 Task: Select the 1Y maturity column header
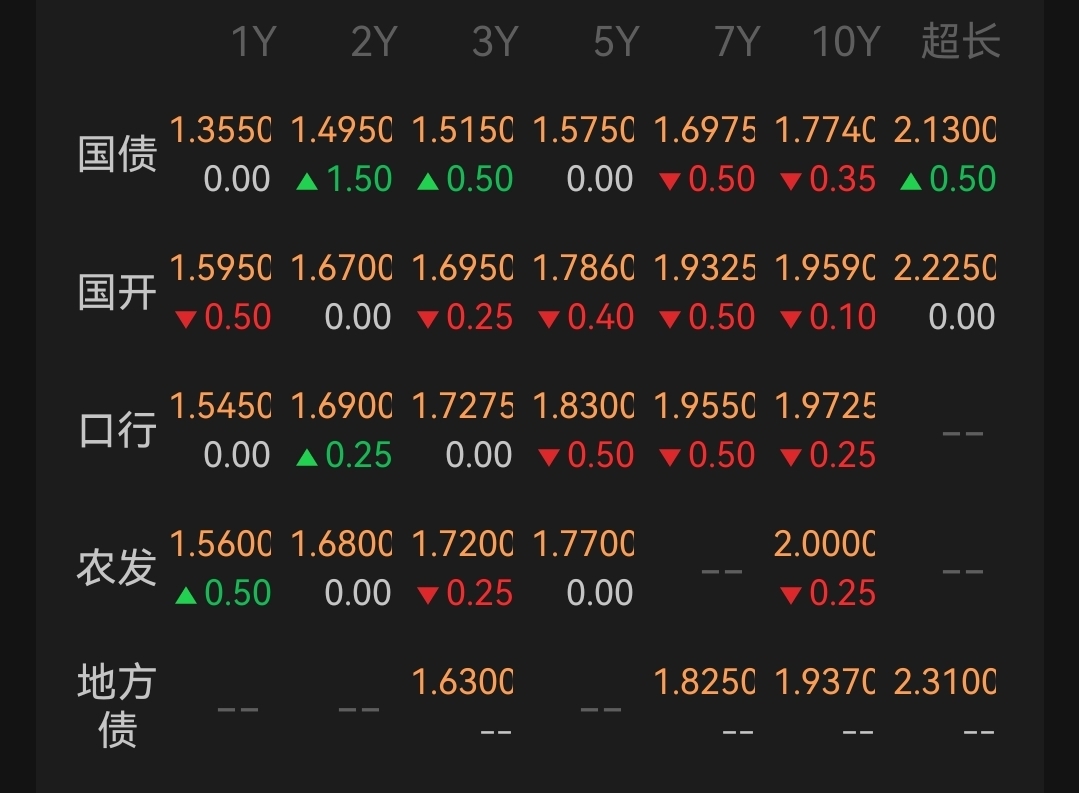click(253, 43)
